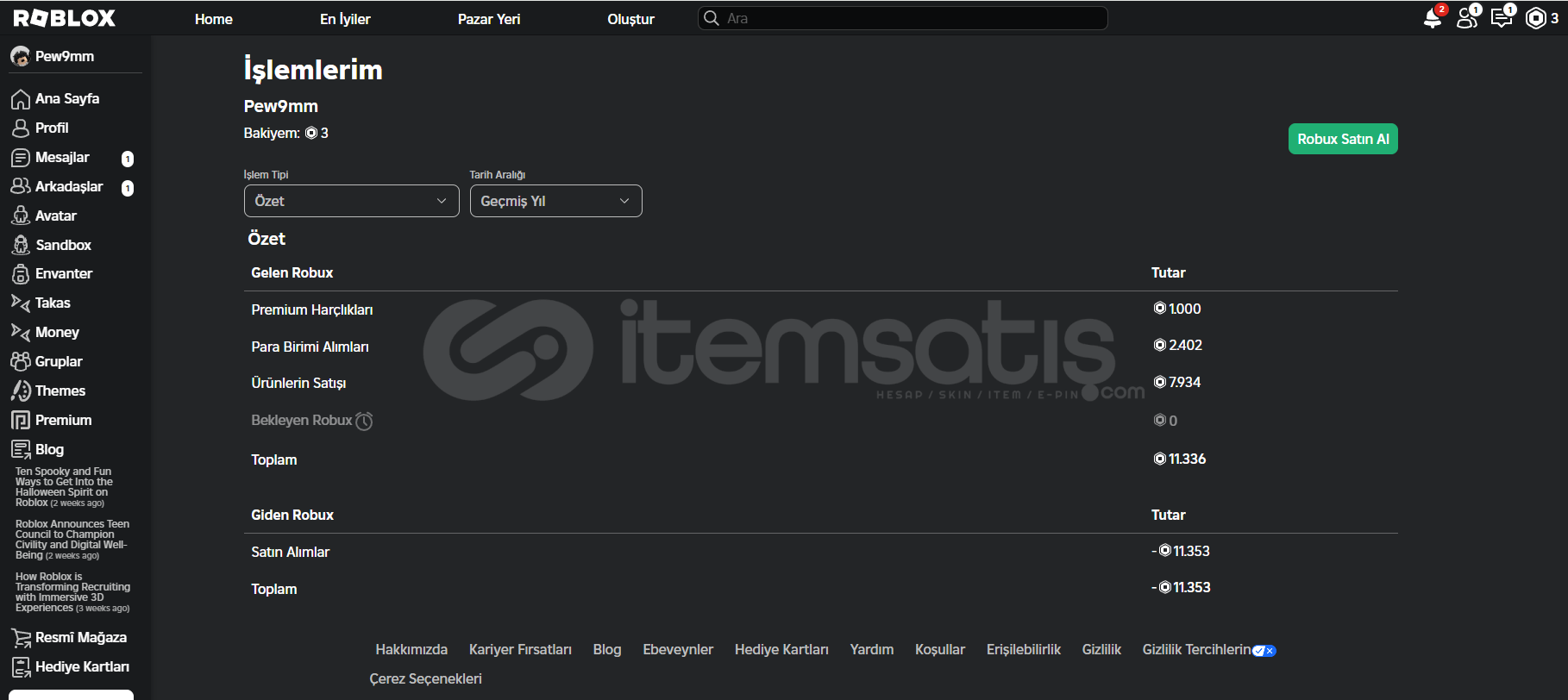
Task: Open En İyiler in top navigation
Action: coord(345,19)
